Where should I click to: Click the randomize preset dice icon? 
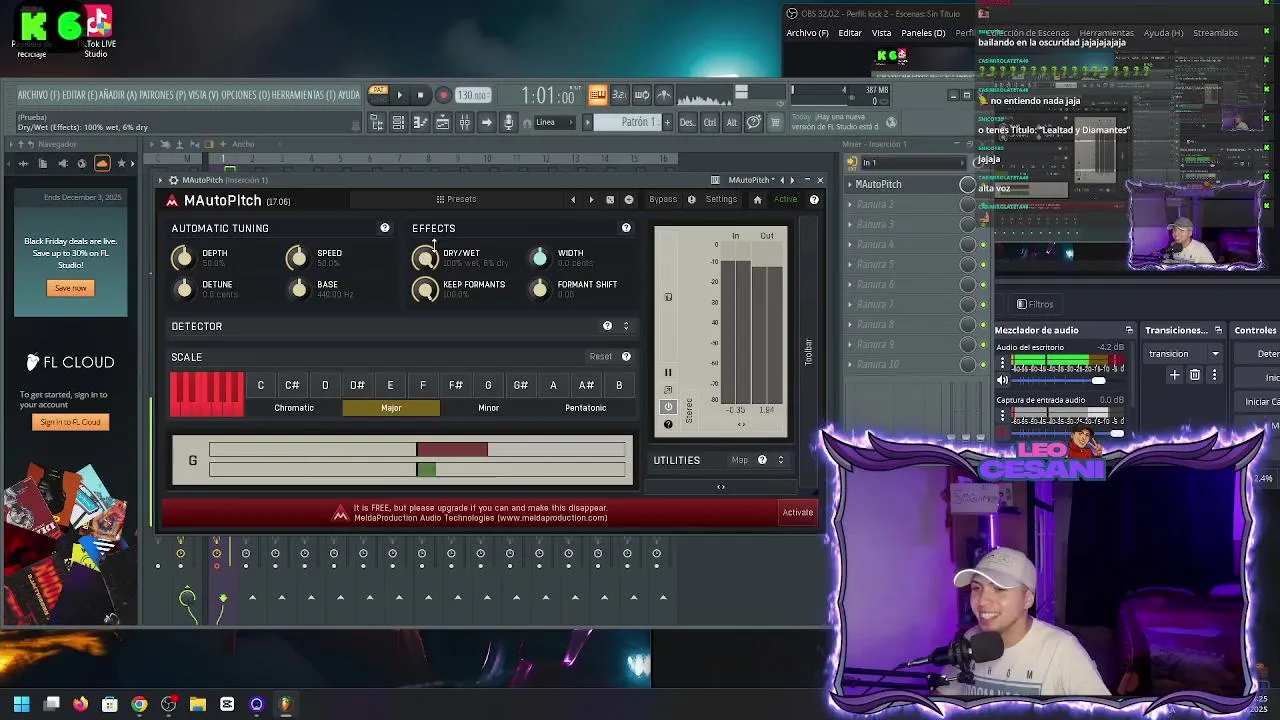tap(610, 200)
